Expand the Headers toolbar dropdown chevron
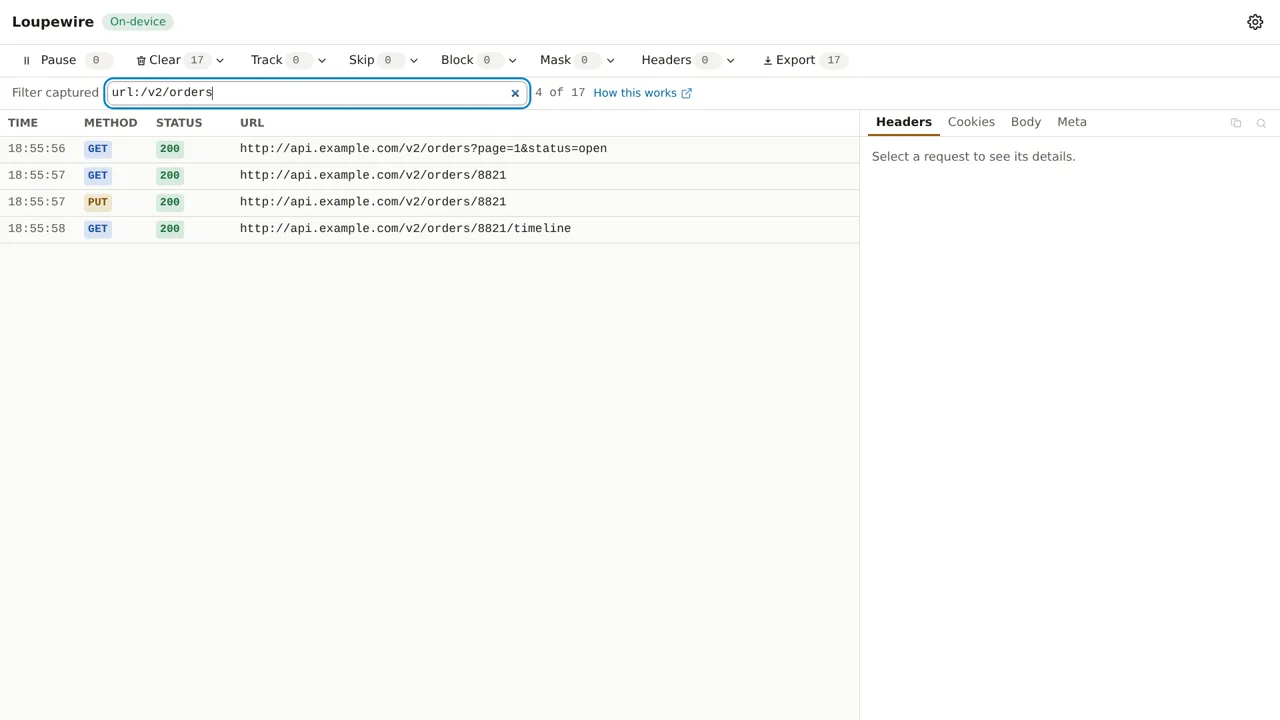 [730, 61]
